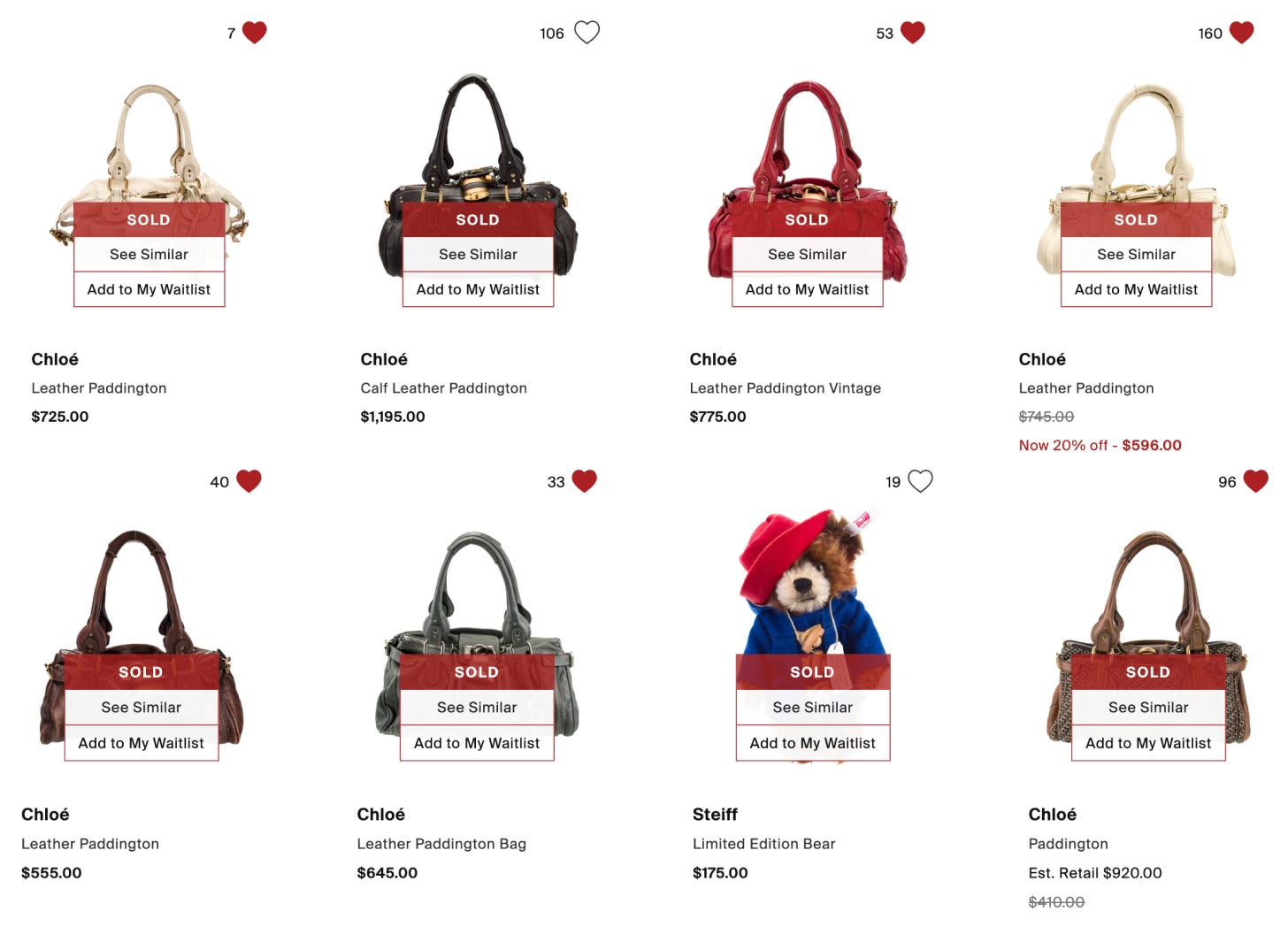
Task: See similar to Steiff bear
Action: pos(812,708)
